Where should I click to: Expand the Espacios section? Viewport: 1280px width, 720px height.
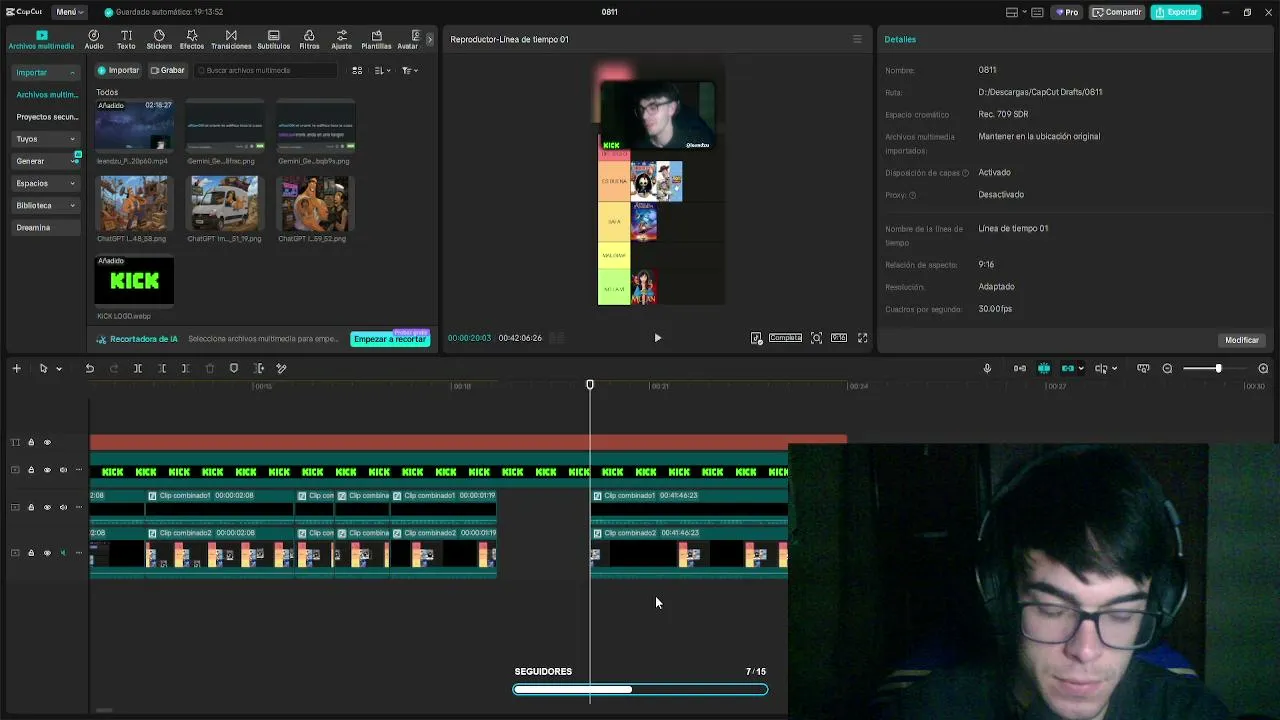click(46, 183)
